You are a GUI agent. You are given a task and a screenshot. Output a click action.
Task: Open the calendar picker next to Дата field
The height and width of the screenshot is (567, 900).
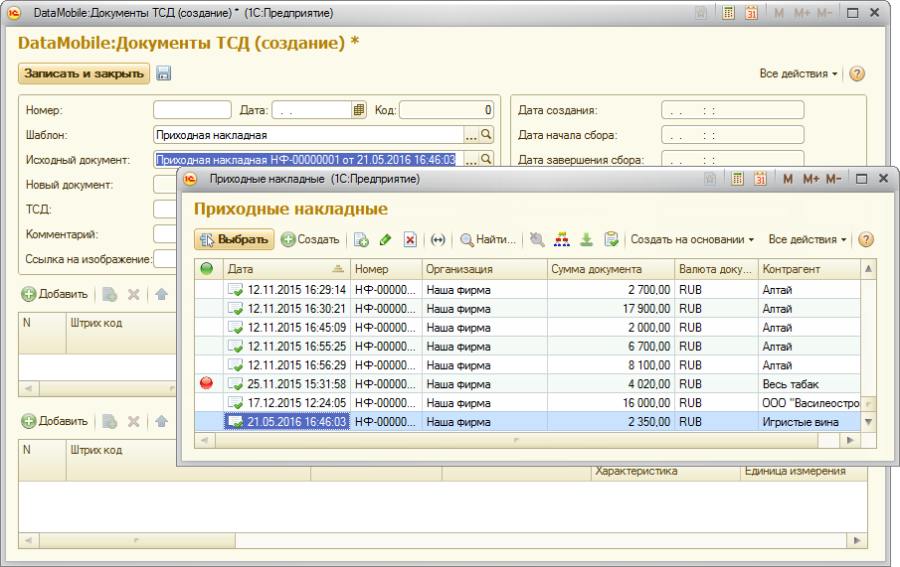click(359, 110)
